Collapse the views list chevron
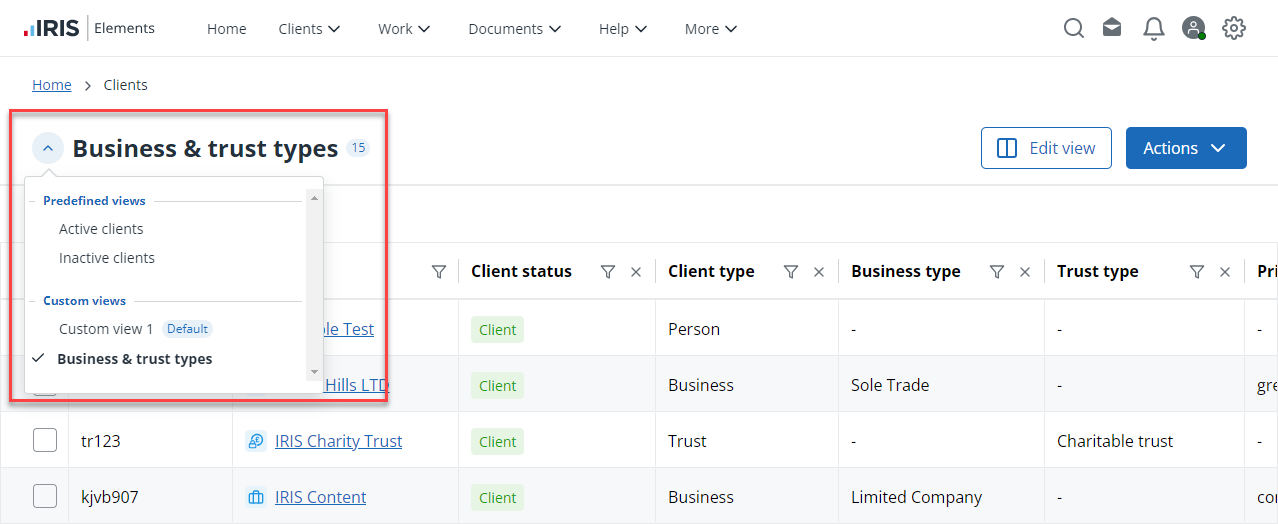The height and width of the screenshot is (524, 1278). [48, 148]
